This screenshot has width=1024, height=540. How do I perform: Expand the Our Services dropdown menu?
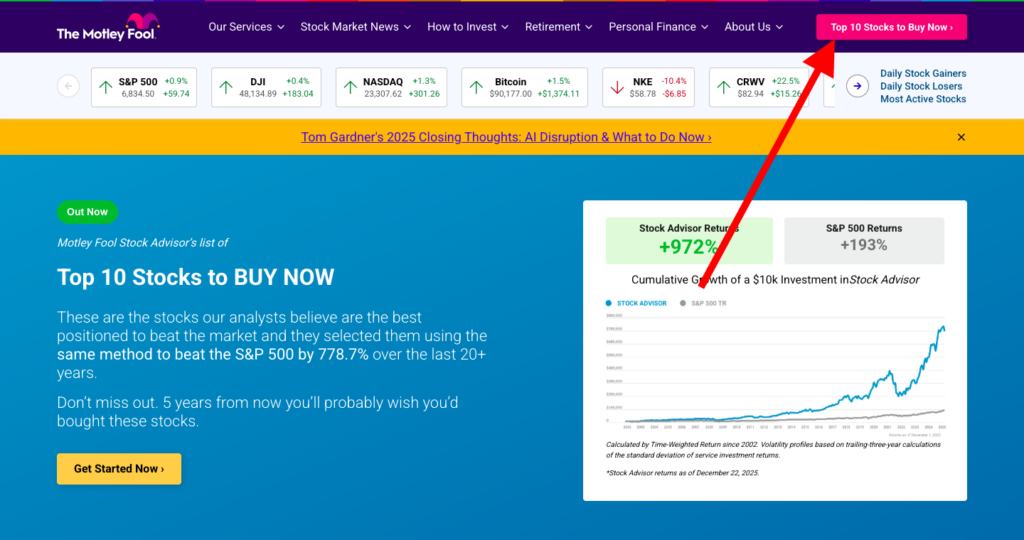(246, 27)
